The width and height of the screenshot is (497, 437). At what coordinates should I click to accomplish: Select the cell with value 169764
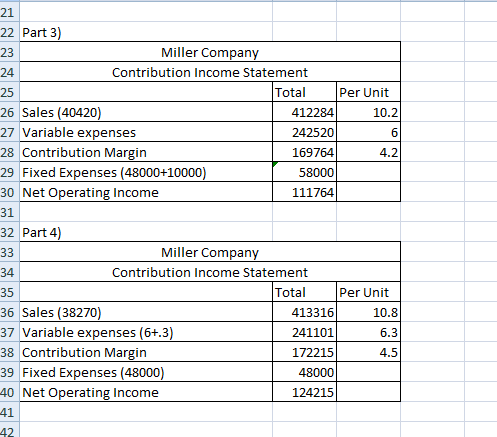point(304,152)
